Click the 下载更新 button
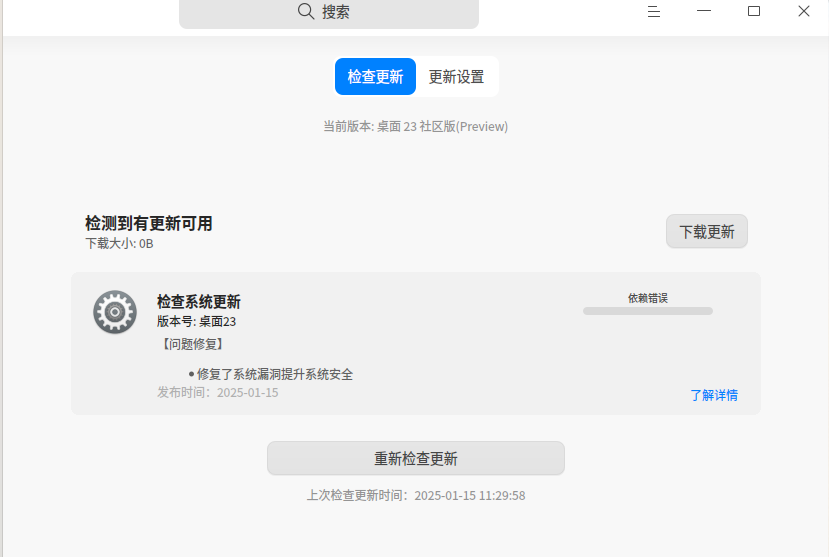Screen dimensions: 829x557 (707, 231)
